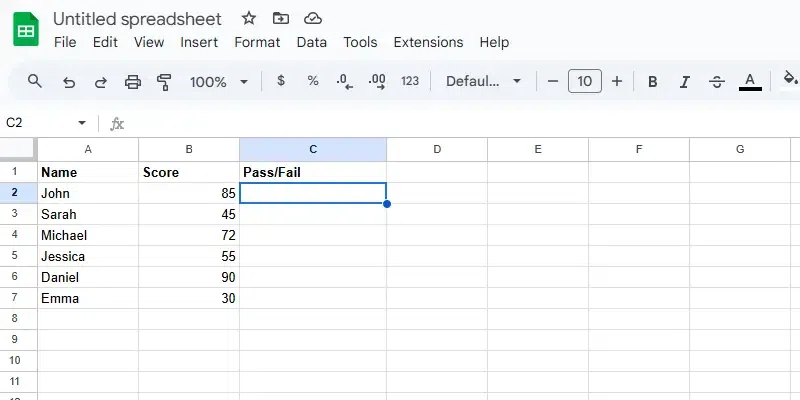Screen dimensions: 800x400
Task: Expand the font family dropdown
Action: pyautogui.click(x=484, y=82)
